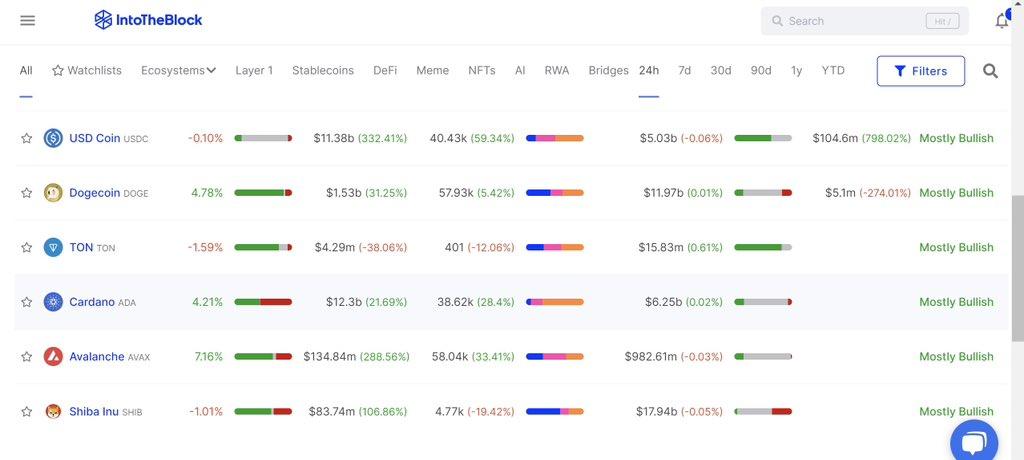Open the Filters button

tap(921, 71)
